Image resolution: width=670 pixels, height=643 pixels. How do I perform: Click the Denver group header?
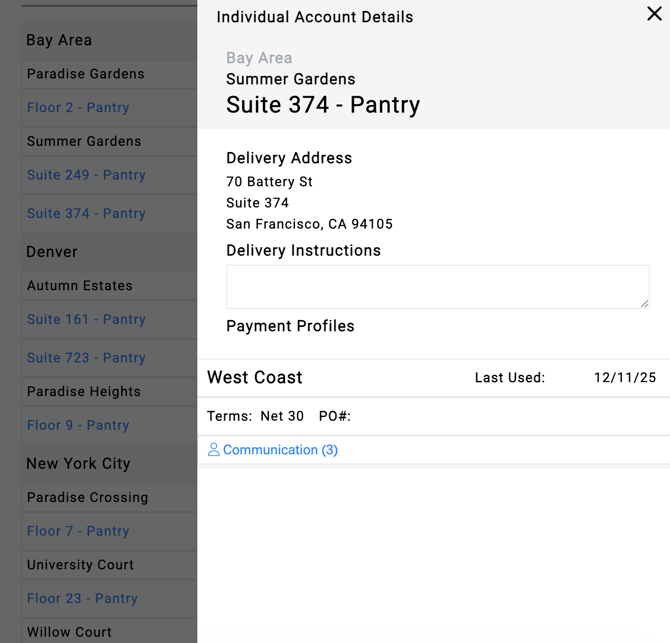point(52,252)
